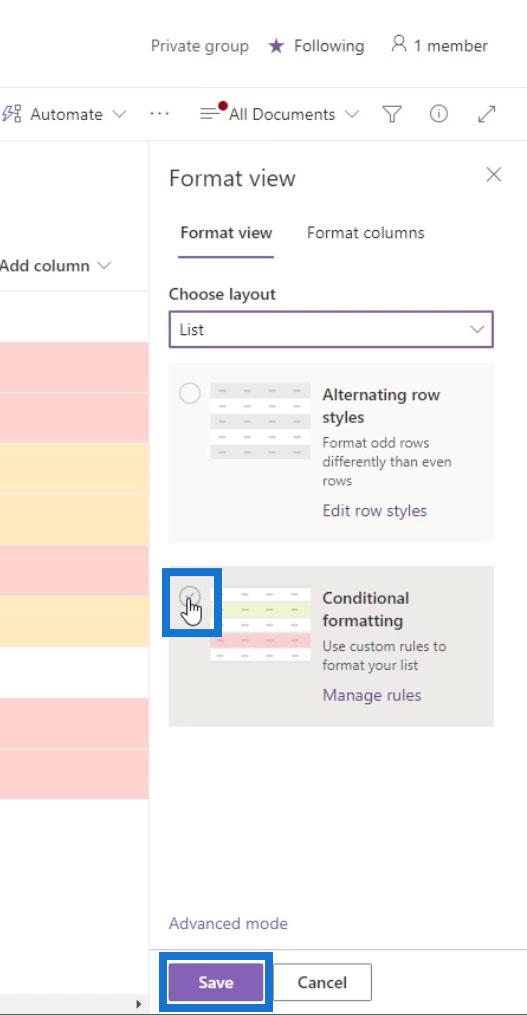
Task: Expand content with the full-screen arrow icon
Action: [486, 114]
